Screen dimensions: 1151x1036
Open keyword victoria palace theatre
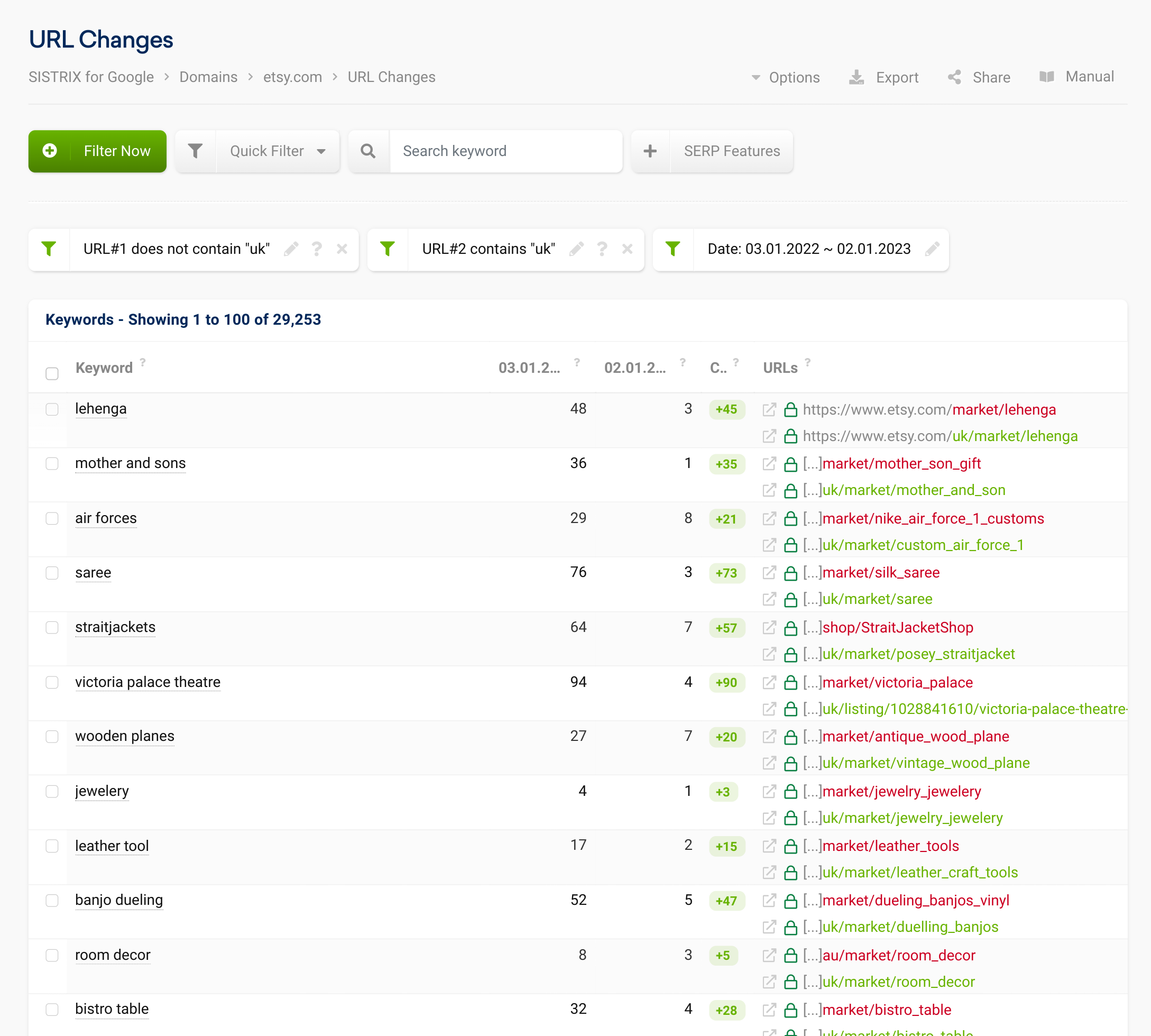click(148, 682)
